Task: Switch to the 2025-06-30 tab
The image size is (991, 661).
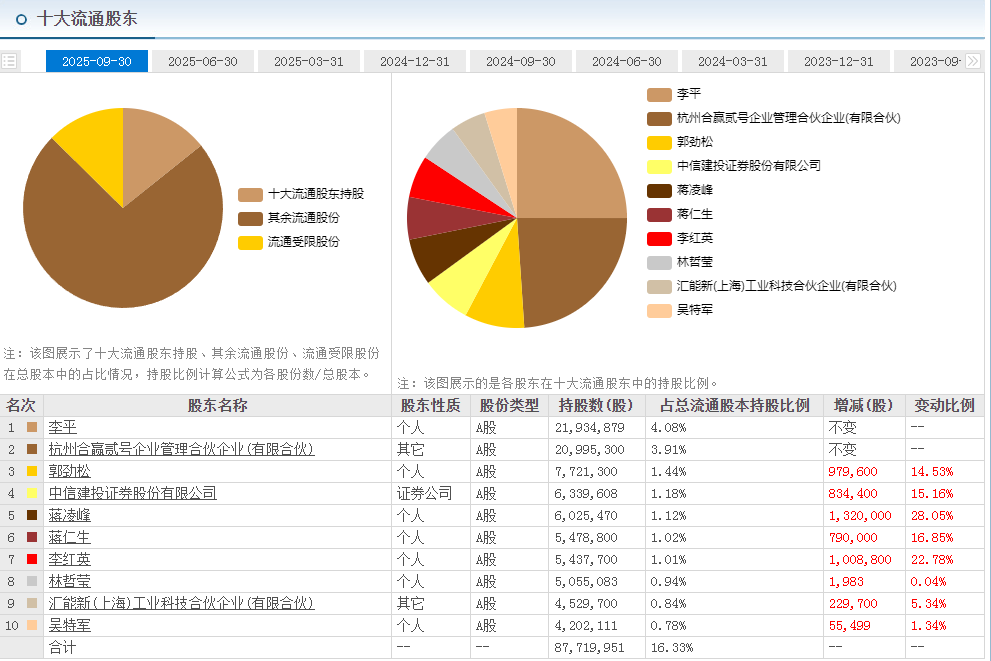Action: click(203, 61)
